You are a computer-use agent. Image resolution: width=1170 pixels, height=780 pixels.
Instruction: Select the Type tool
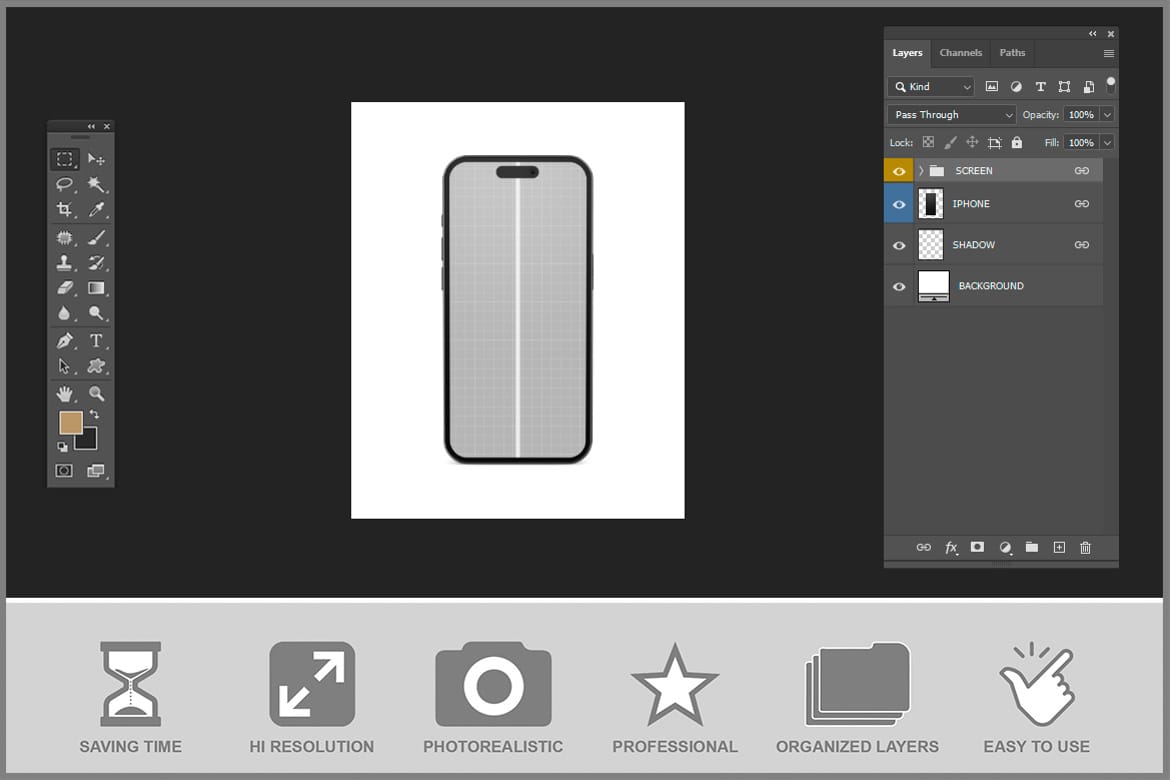coord(96,340)
